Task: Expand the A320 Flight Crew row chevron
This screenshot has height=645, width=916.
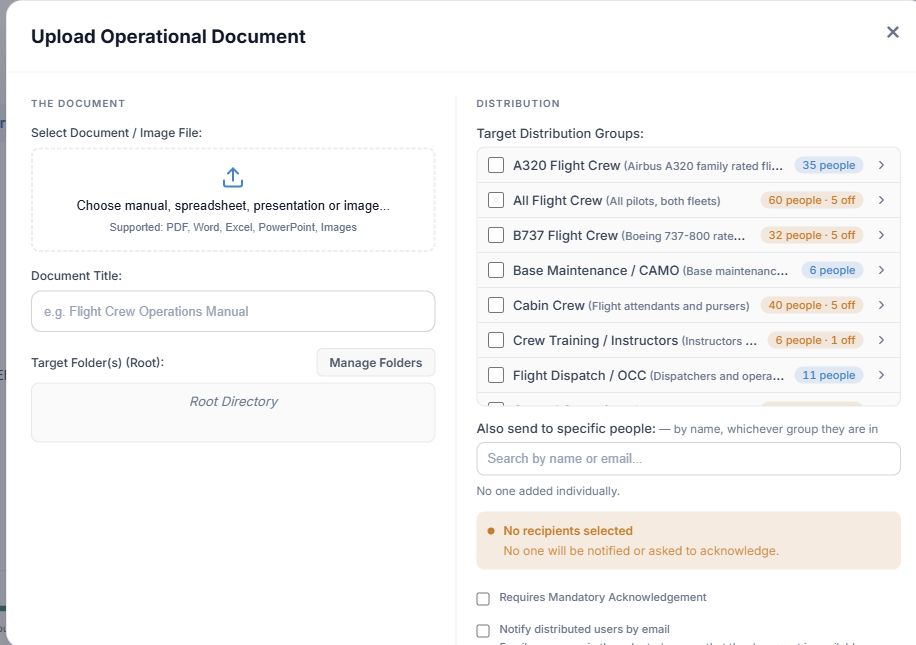Action: coord(881,165)
